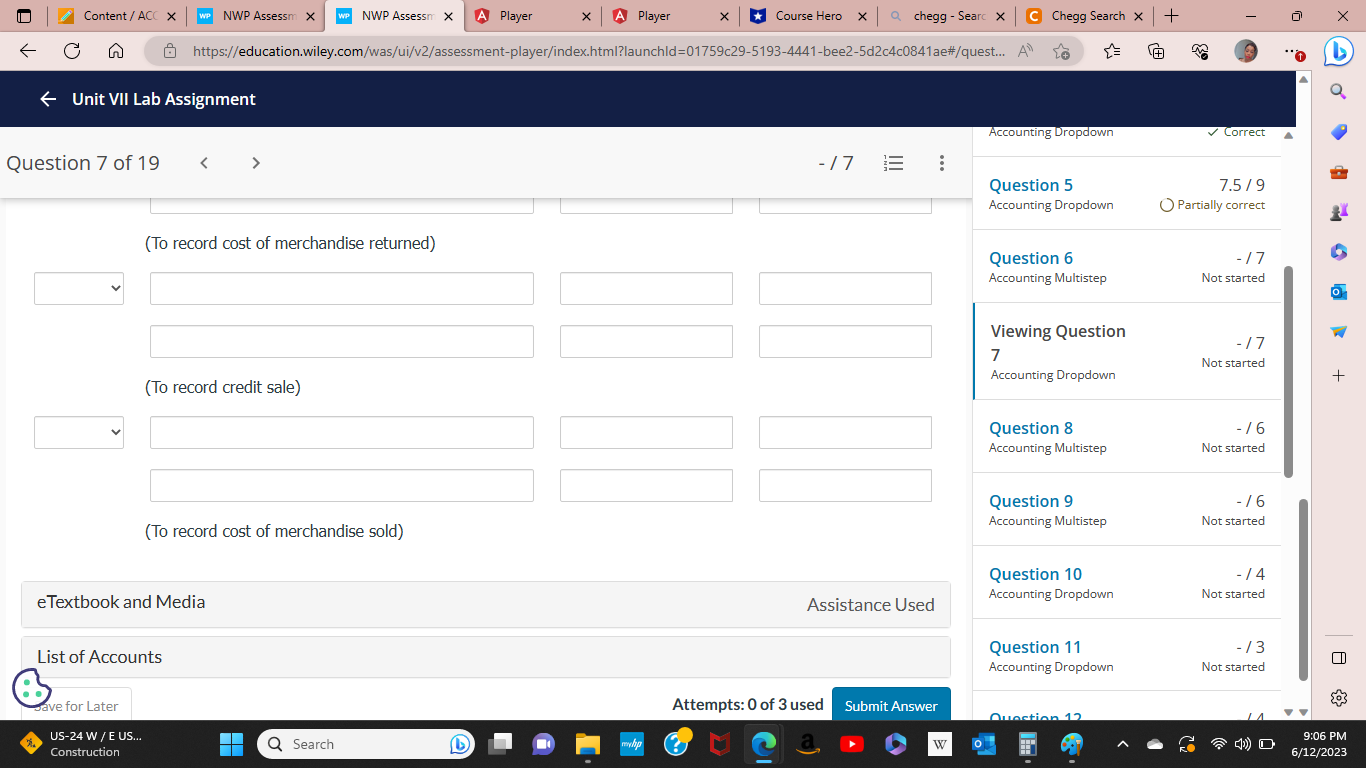Open the first journal date dropdown
1366x768 pixels.
click(78, 288)
